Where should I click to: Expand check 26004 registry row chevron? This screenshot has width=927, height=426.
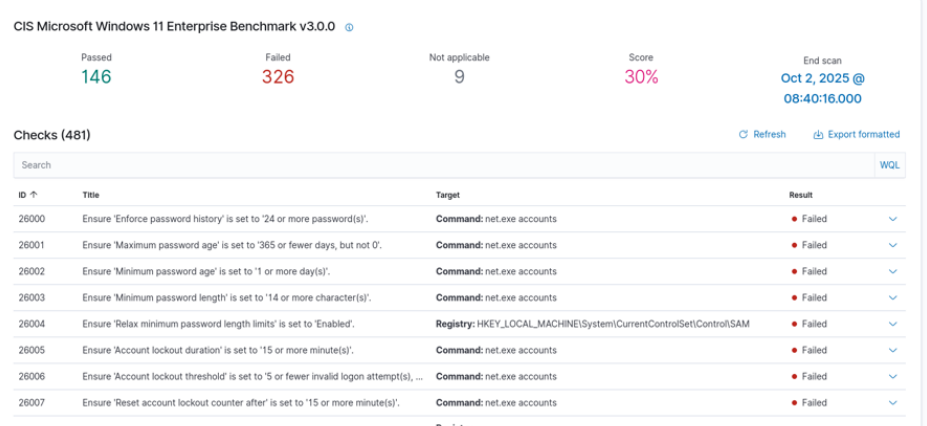pyautogui.click(x=893, y=324)
